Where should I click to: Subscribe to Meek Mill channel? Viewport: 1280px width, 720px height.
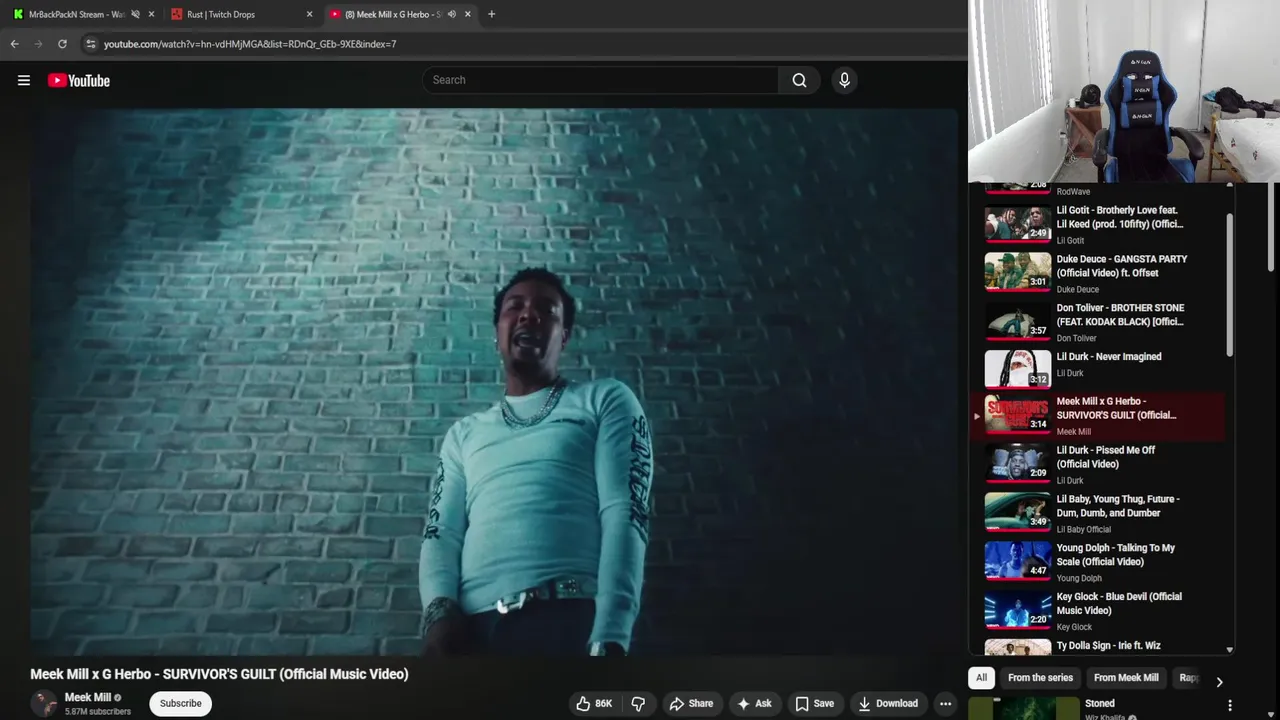coord(181,703)
